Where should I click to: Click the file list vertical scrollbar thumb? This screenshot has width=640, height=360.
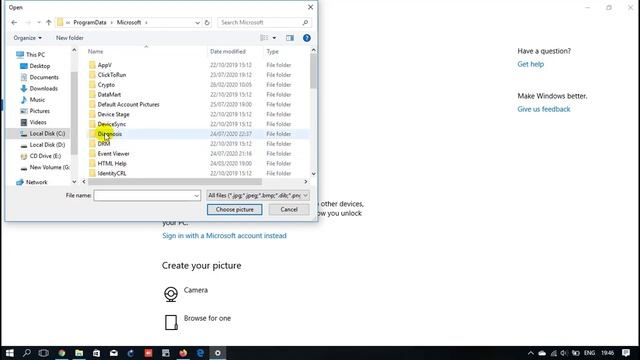tap(313, 71)
